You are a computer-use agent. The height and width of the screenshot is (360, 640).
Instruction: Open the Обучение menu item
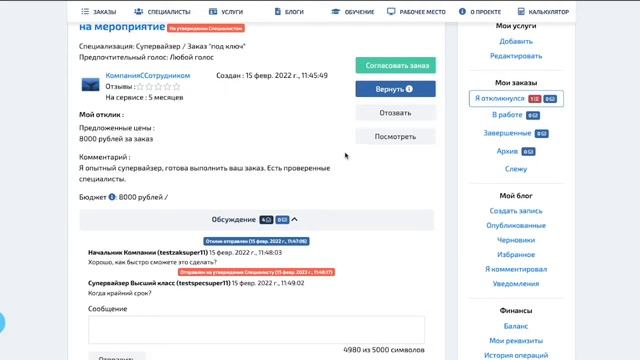(353, 12)
